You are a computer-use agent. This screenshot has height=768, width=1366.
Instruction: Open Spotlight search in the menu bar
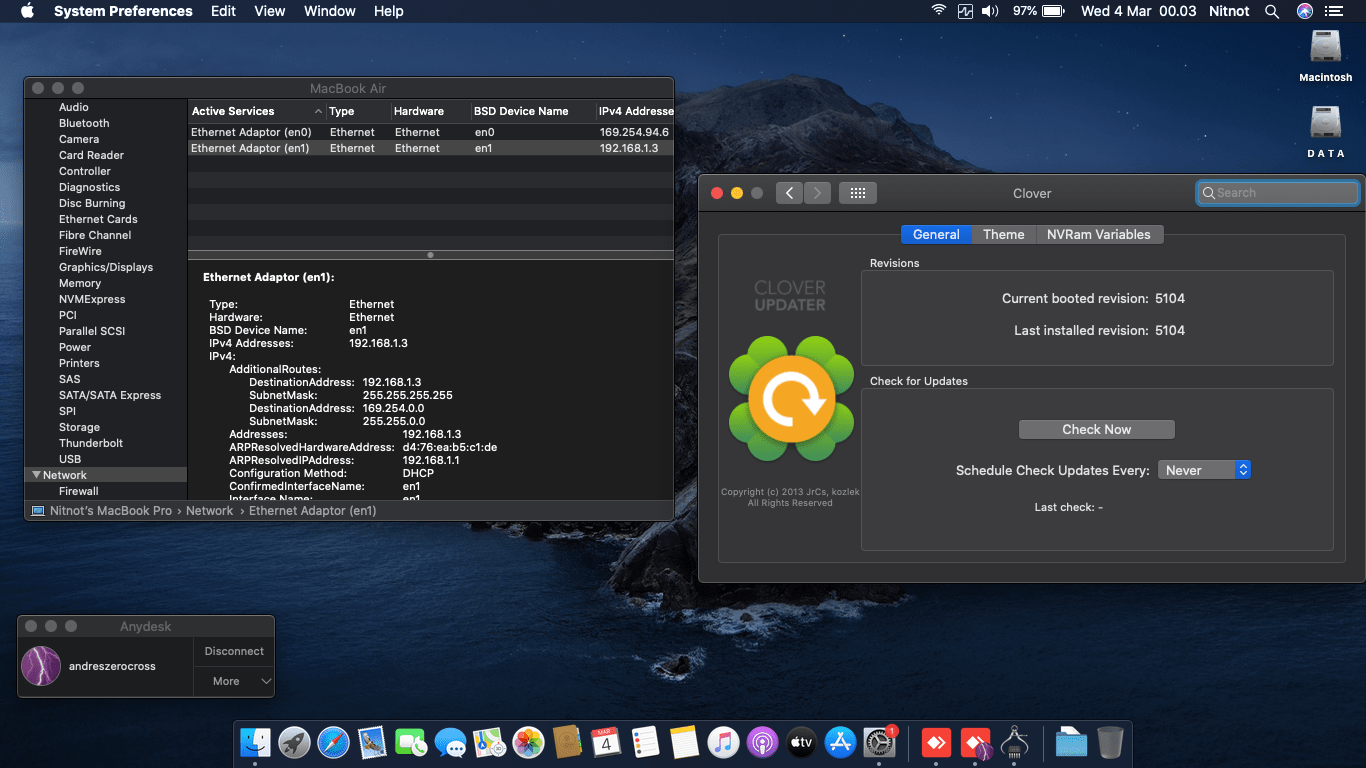click(x=1272, y=11)
